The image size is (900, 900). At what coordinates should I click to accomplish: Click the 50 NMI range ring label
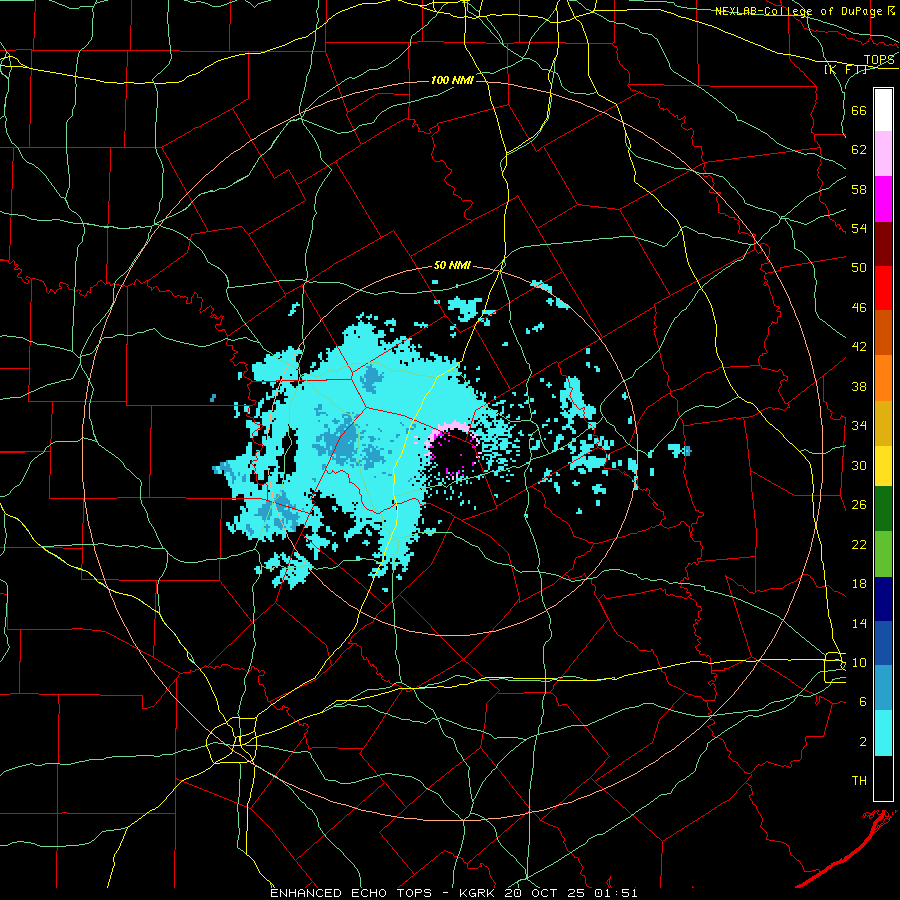tap(452, 265)
